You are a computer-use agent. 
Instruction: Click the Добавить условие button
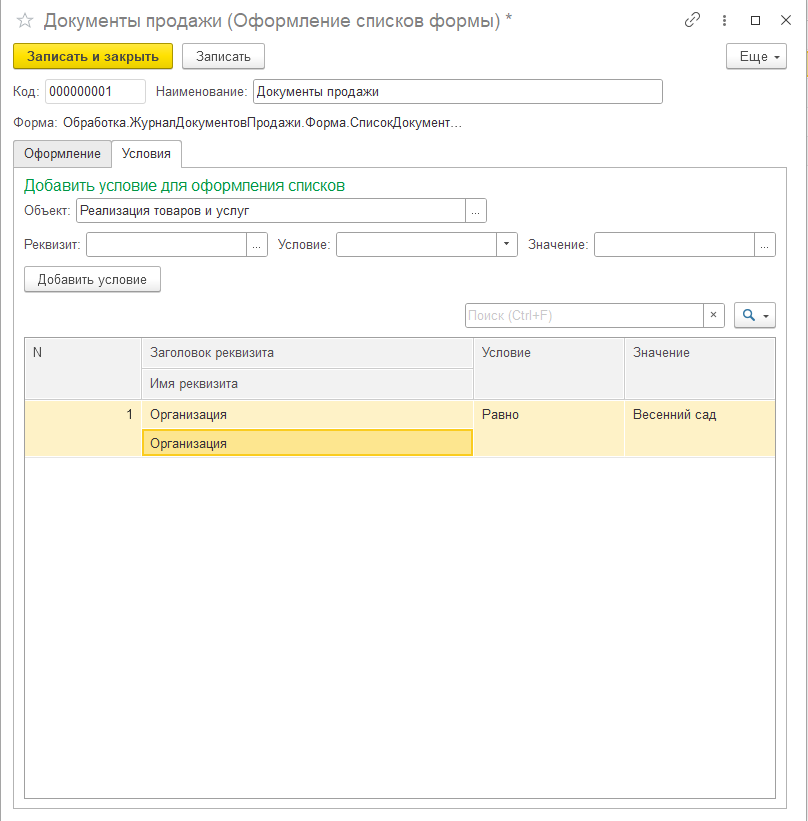click(x=92, y=279)
